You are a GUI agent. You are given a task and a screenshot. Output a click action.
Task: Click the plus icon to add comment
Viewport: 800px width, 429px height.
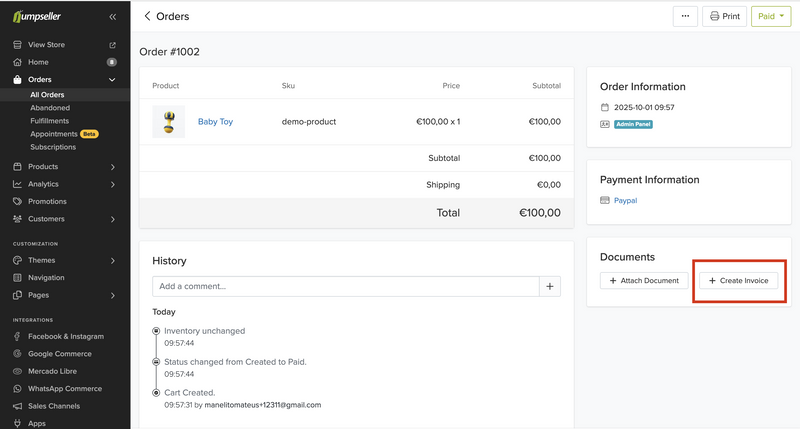[549, 286]
